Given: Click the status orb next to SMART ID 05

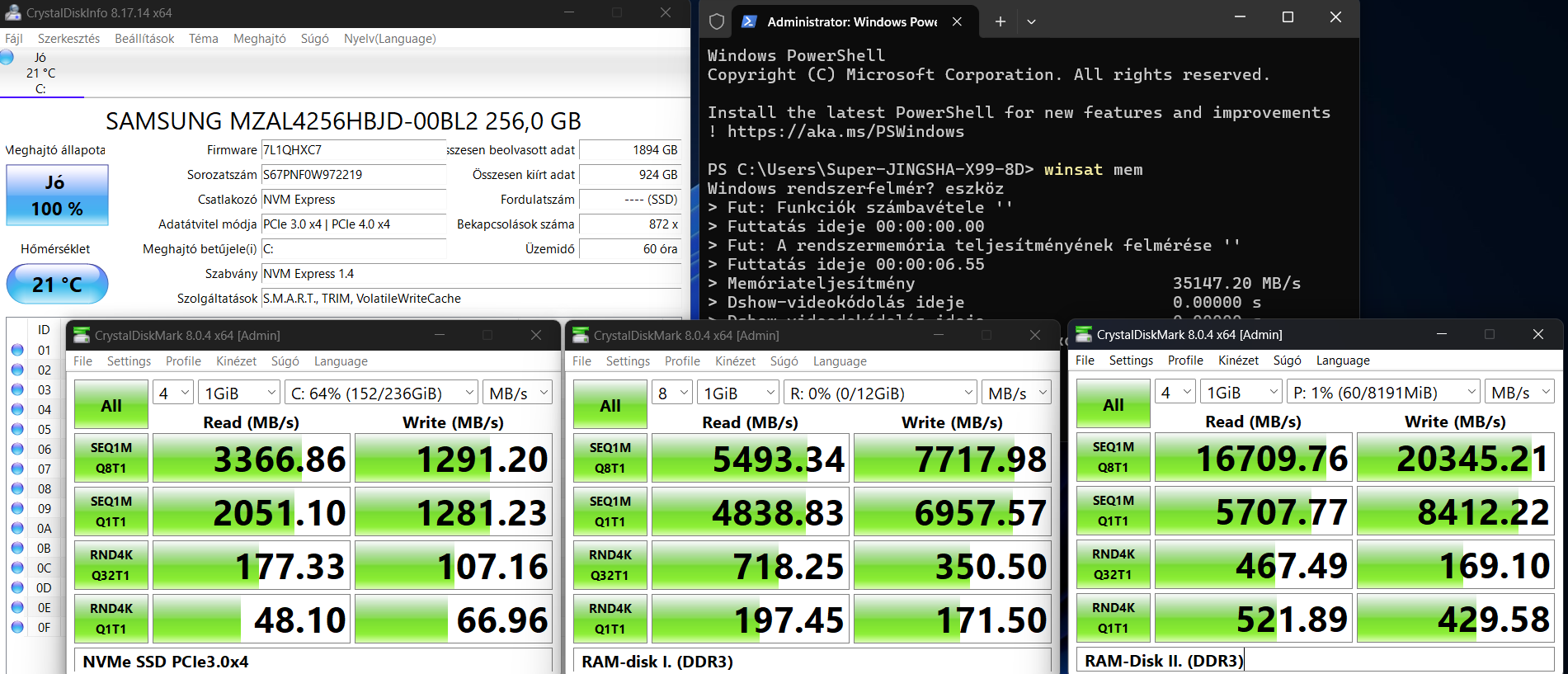Looking at the screenshot, I should pyautogui.click(x=17, y=429).
